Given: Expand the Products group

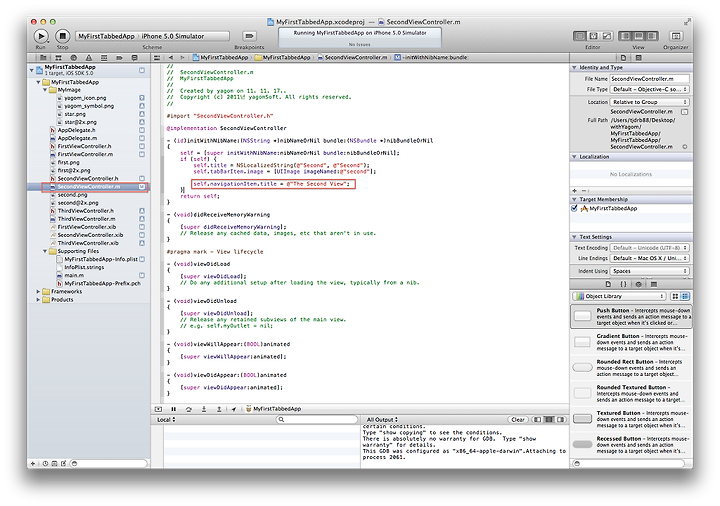Looking at the screenshot, I should (x=38, y=299).
